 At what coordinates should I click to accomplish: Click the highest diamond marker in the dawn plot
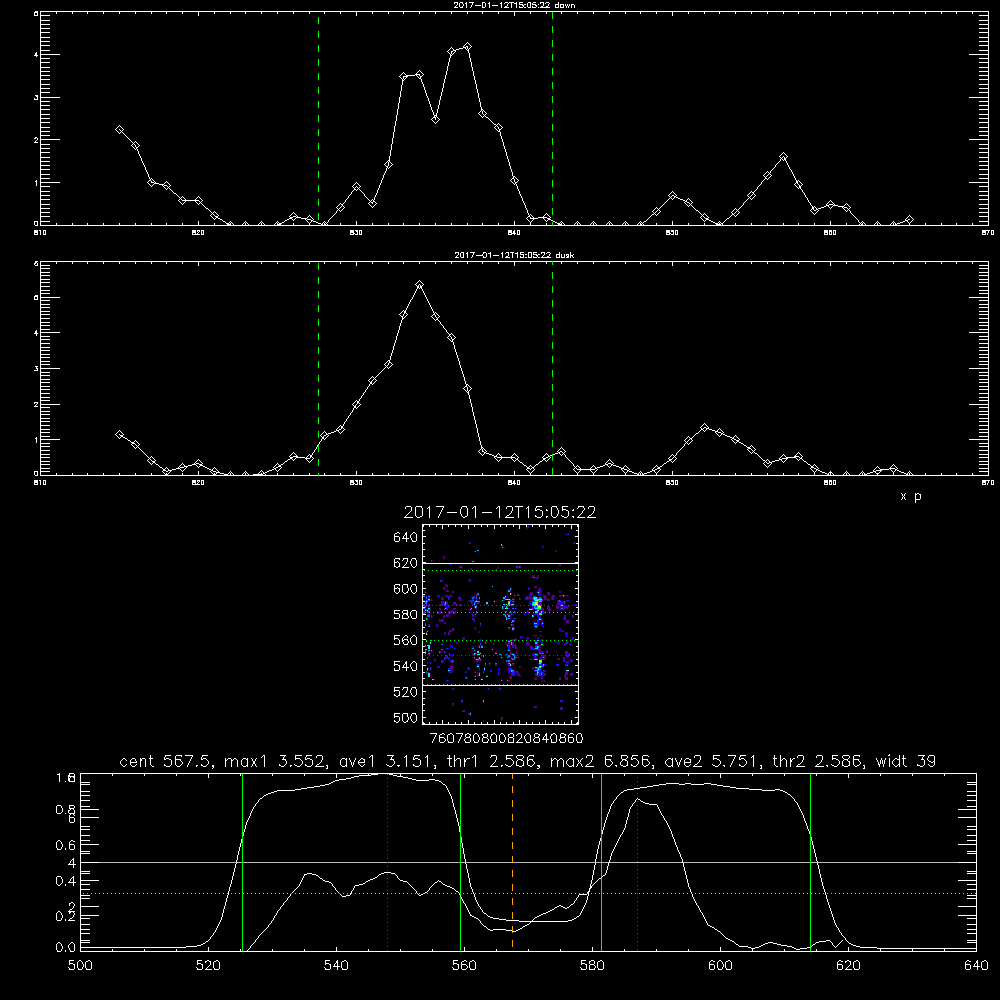tap(467, 47)
